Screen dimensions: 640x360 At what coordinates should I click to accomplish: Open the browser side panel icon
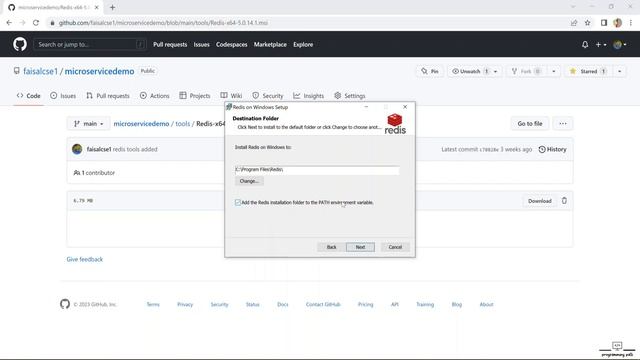(604, 23)
